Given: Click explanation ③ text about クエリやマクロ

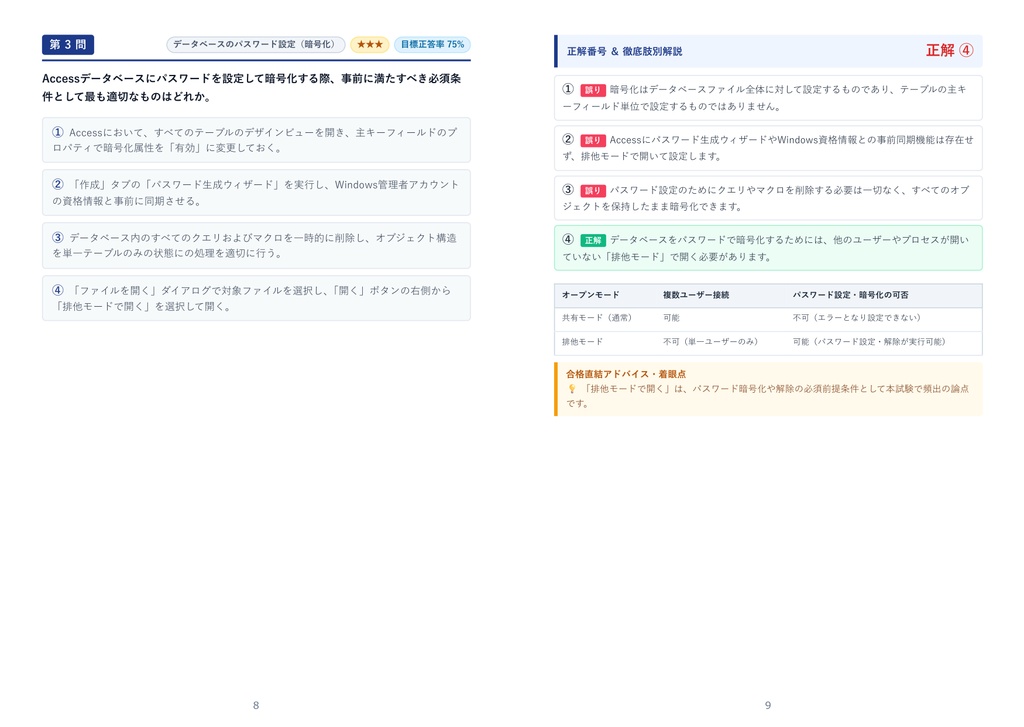Looking at the screenshot, I should pos(765,198).
